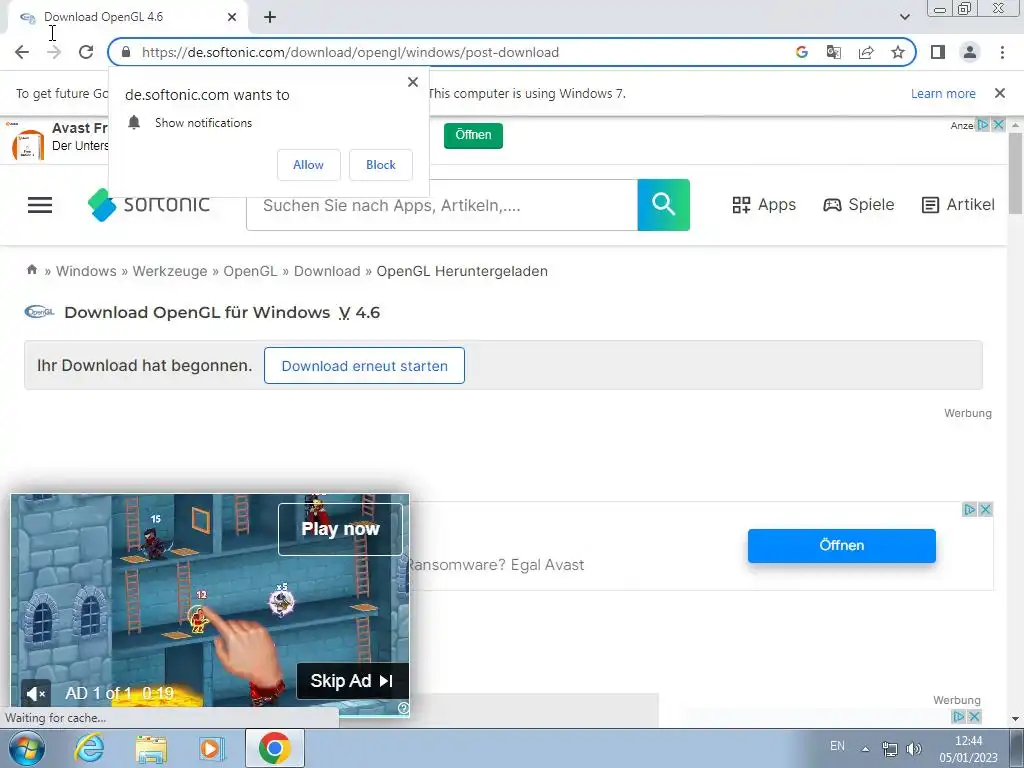Expand the tab search chevron
This screenshot has height=768, width=1024.
tap(904, 17)
